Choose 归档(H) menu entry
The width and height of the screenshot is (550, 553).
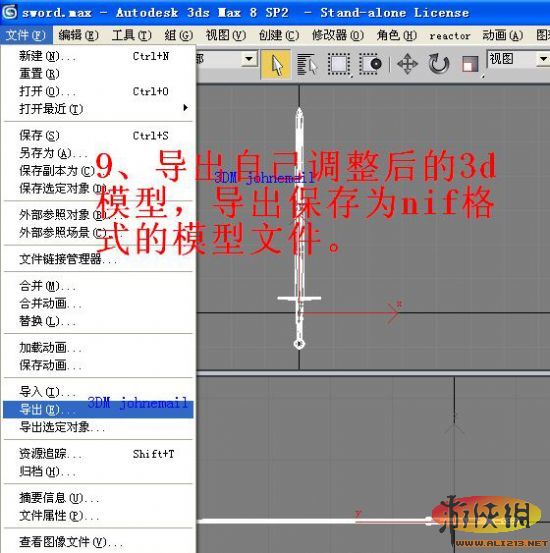(98, 471)
